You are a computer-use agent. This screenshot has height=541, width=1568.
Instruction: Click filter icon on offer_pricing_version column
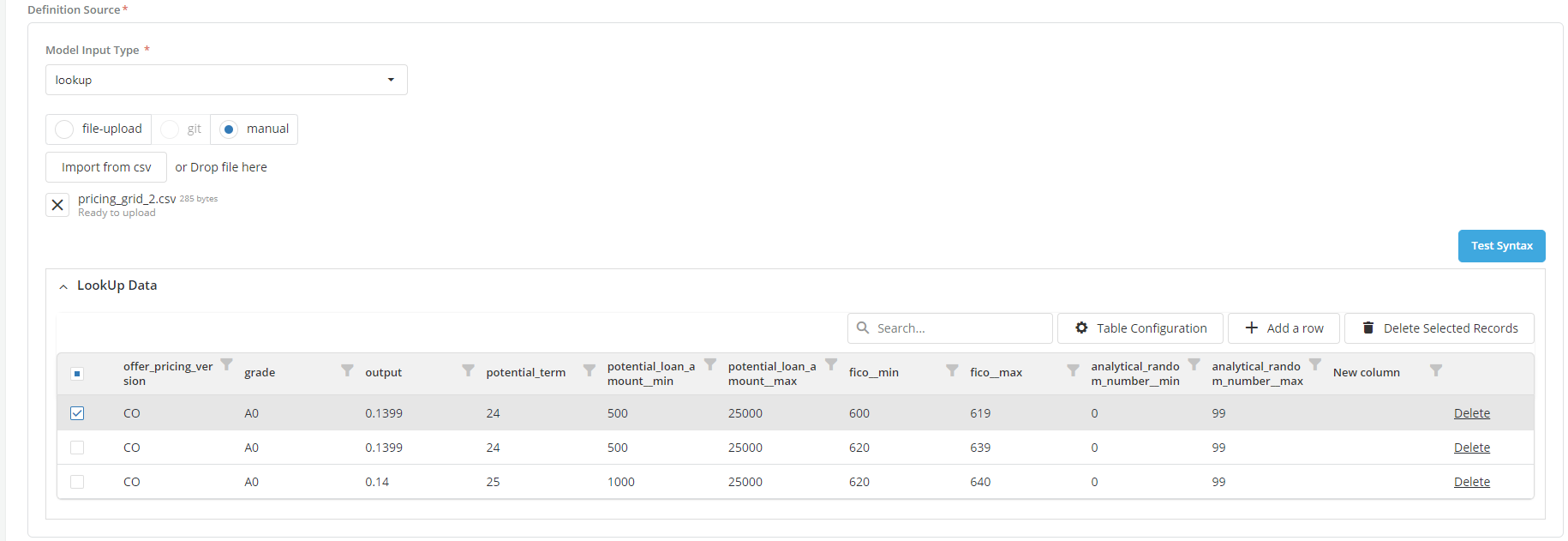tap(226, 364)
